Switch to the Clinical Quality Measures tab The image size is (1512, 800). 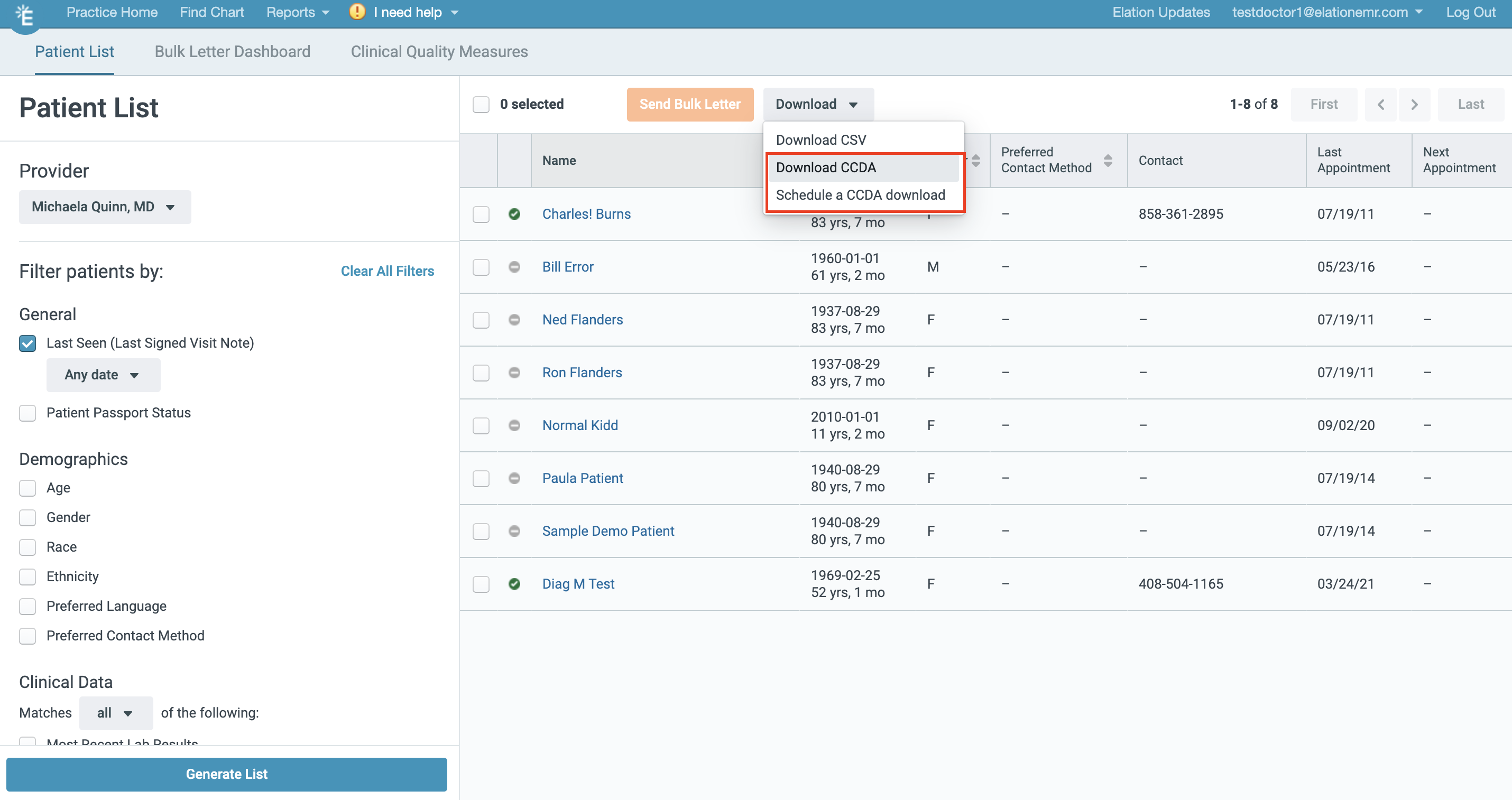[x=440, y=52]
